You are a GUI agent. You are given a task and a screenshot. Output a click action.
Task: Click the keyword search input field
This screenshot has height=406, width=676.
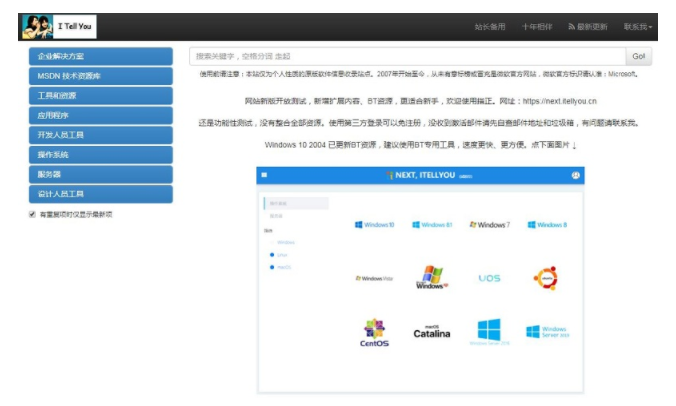pyautogui.click(x=407, y=56)
